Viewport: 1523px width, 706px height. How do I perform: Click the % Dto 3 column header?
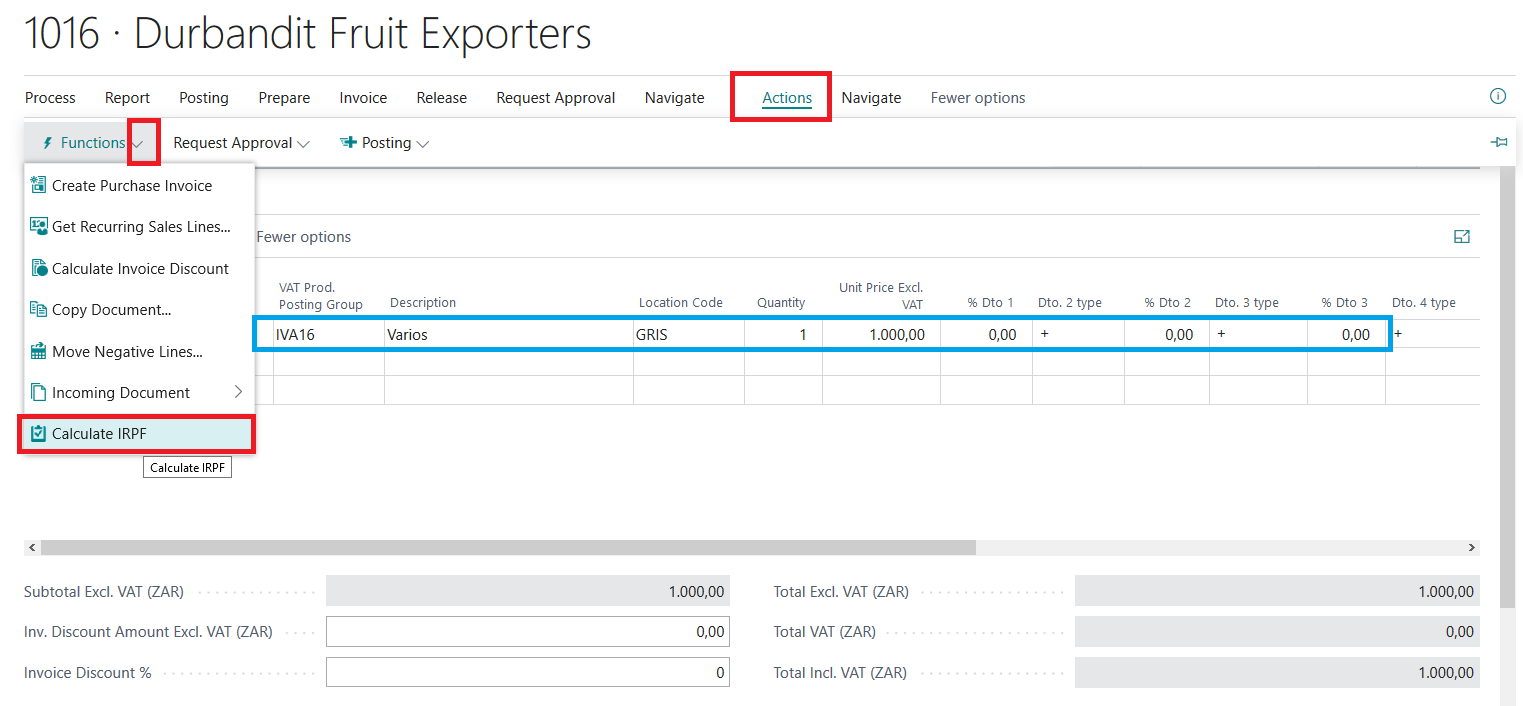tap(1344, 303)
